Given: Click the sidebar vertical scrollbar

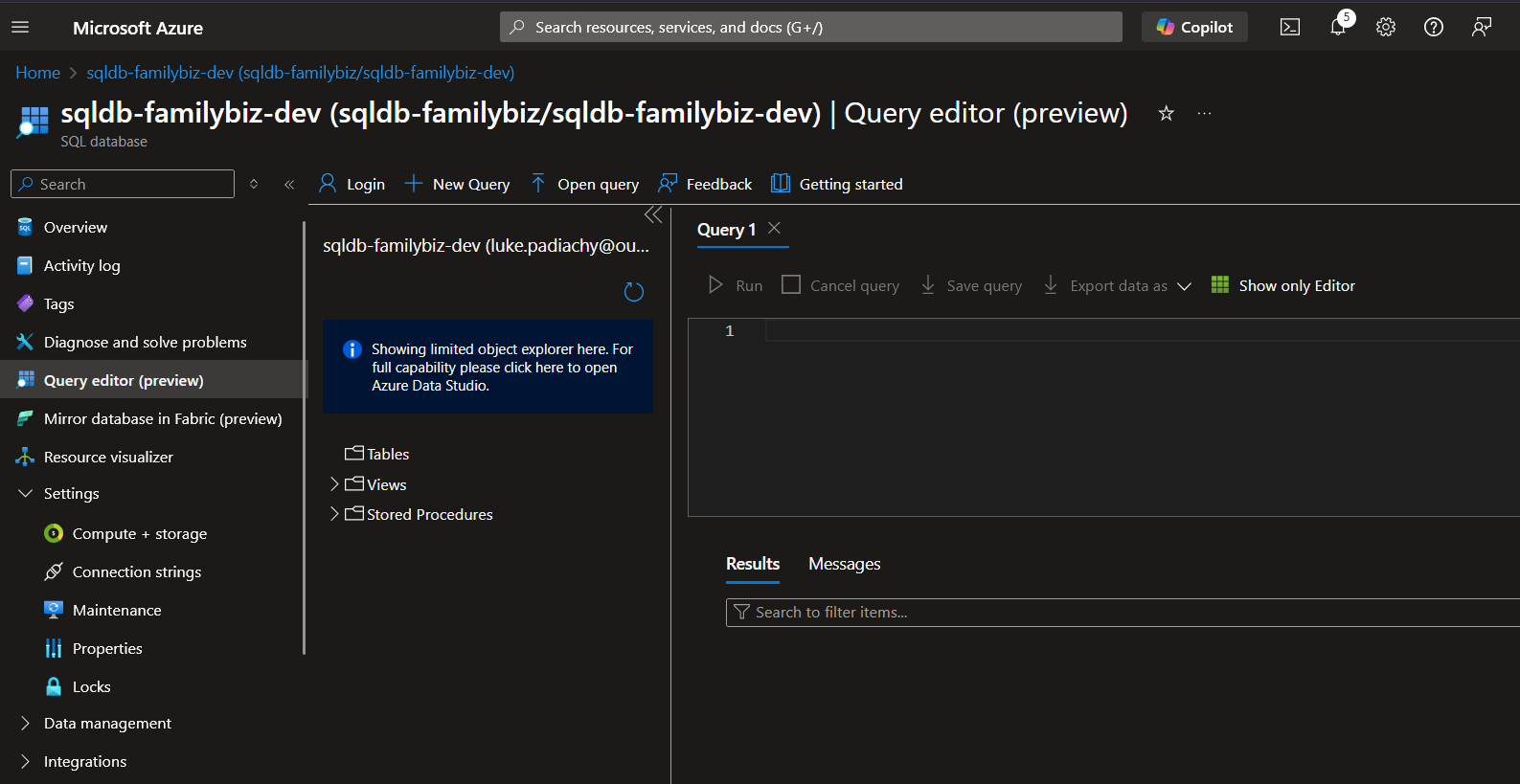Looking at the screenshot, I should 304,438.
